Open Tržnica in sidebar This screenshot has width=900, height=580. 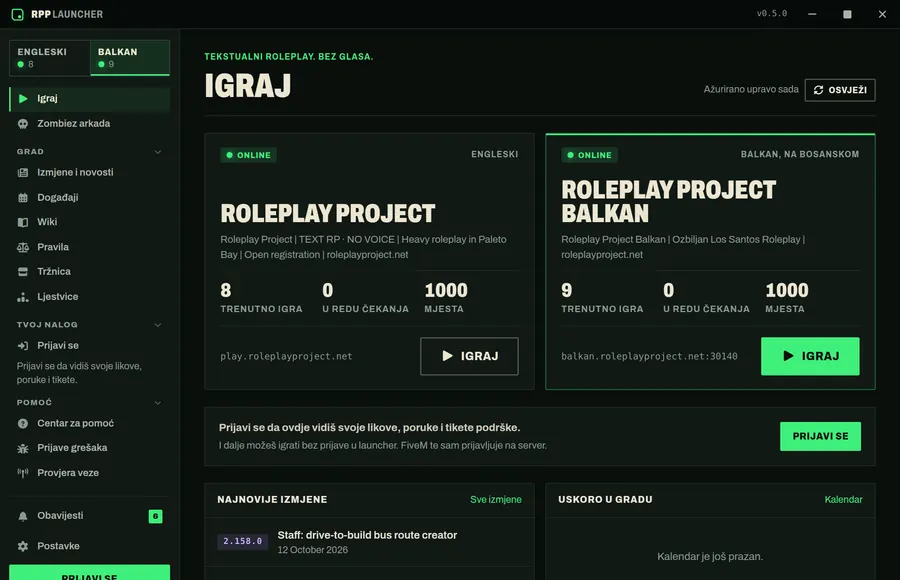[x=90, y=272]
